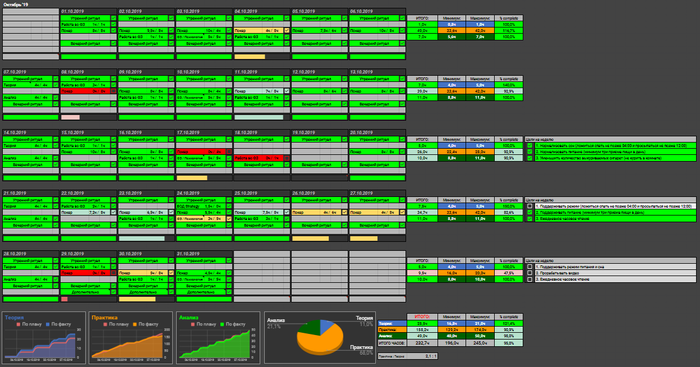Screen dimensions: 700x367
Task: Click the pink progress bar under 08.10.2019
Action: pyautogui.click(x=70, y=117)
